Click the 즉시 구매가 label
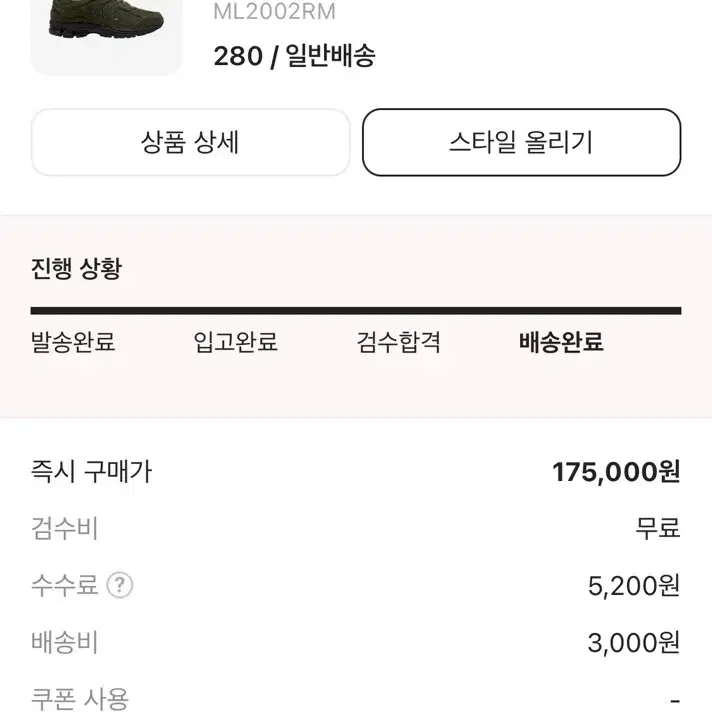 (91, 471)
